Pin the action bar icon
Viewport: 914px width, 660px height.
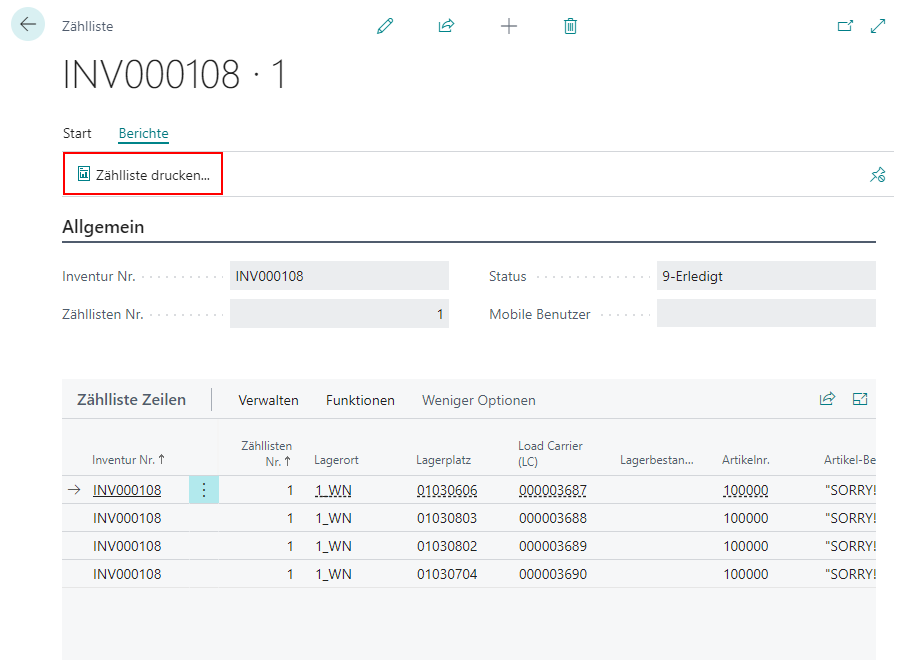pos(877,175)
